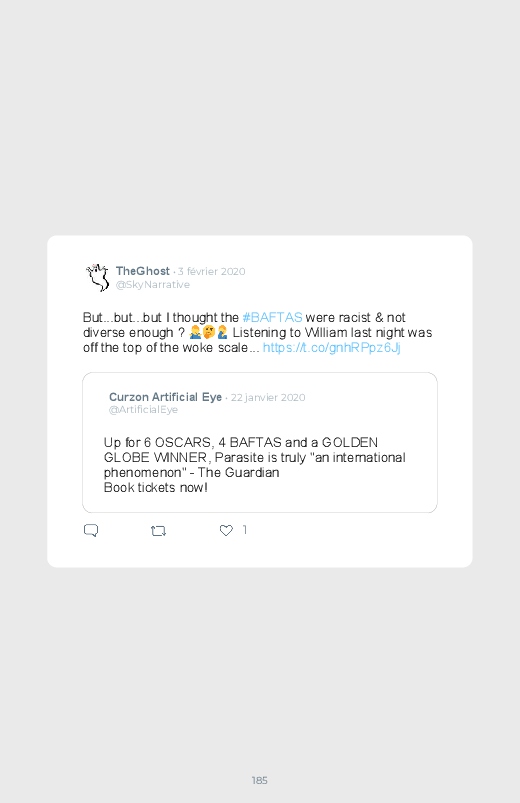Click the 3 février 2020 timestamp
This screenshot has width=520, height=803.
pyautogui.click(x=212, y=271)
